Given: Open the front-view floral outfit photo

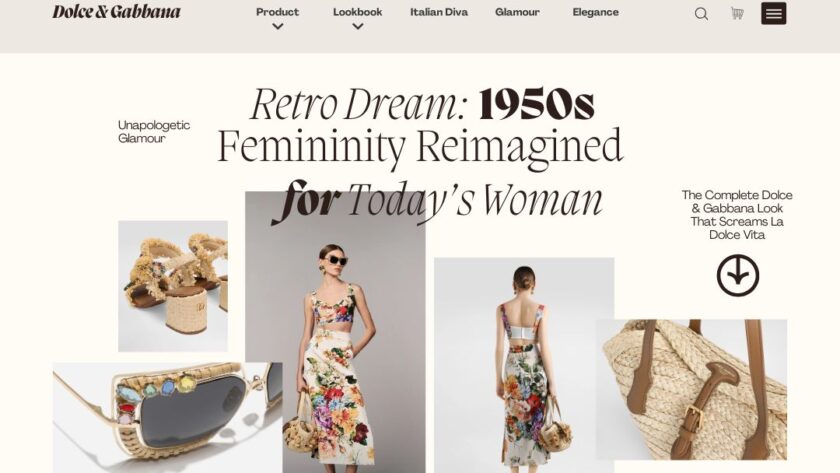Looking at the screenshot, I should click(x=335, y=332).
